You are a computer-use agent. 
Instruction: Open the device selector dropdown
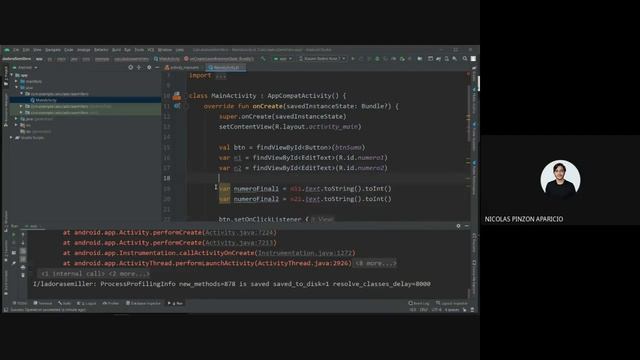click(322, 59)
